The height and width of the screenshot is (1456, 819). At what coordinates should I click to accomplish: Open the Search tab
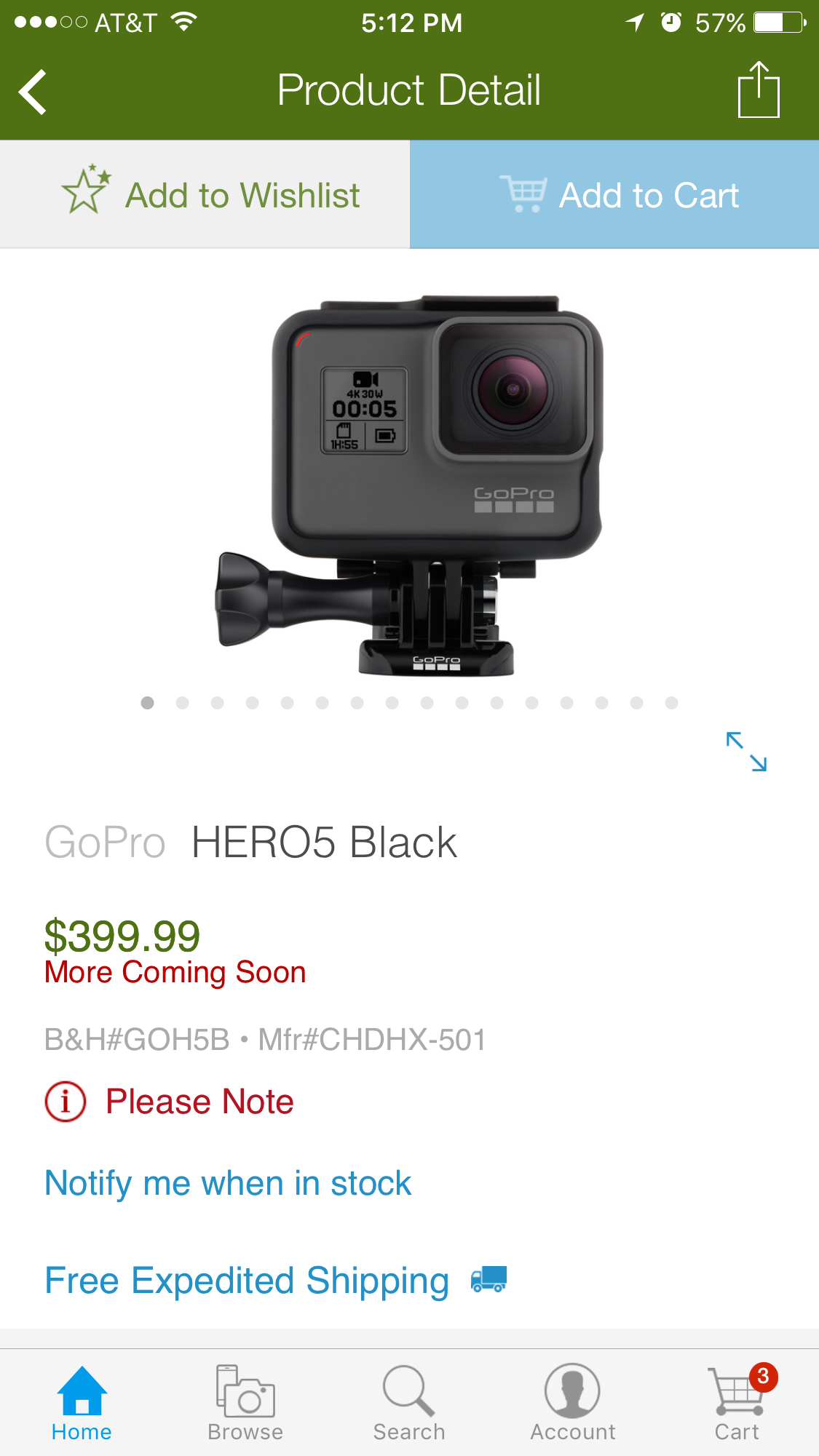coord(409,1402)
